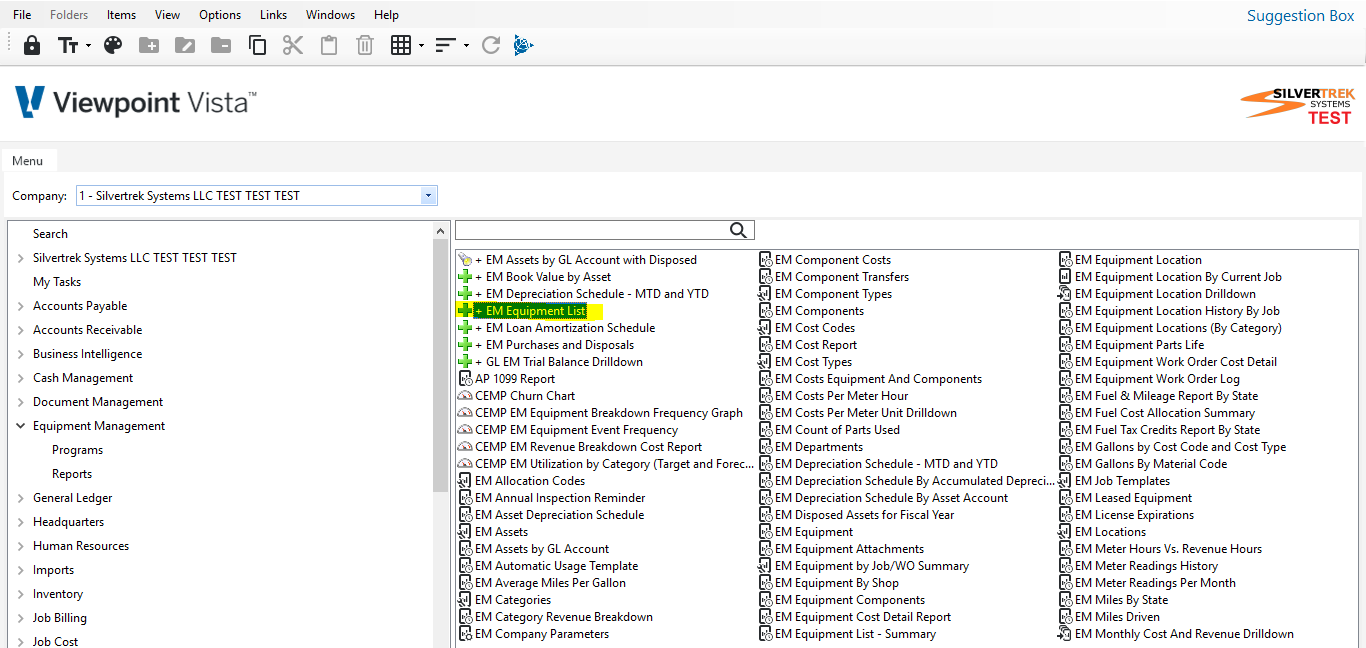Viewport: 1366px width, 648px height.
Task: Click the icon beside EM Assets by GL Account with Disposed
Action: click(x=464, y=260)
